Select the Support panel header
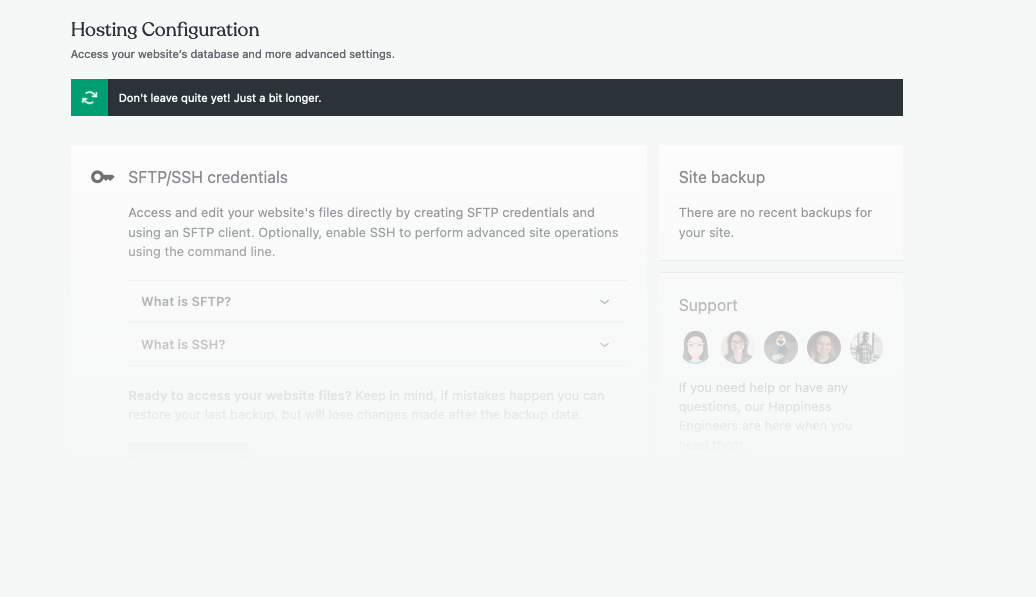 708,305
